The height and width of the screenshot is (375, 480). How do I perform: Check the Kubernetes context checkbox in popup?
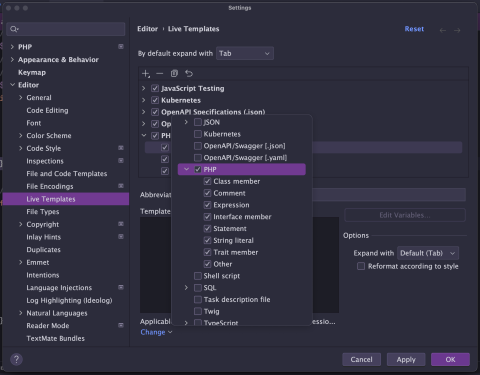198,134
